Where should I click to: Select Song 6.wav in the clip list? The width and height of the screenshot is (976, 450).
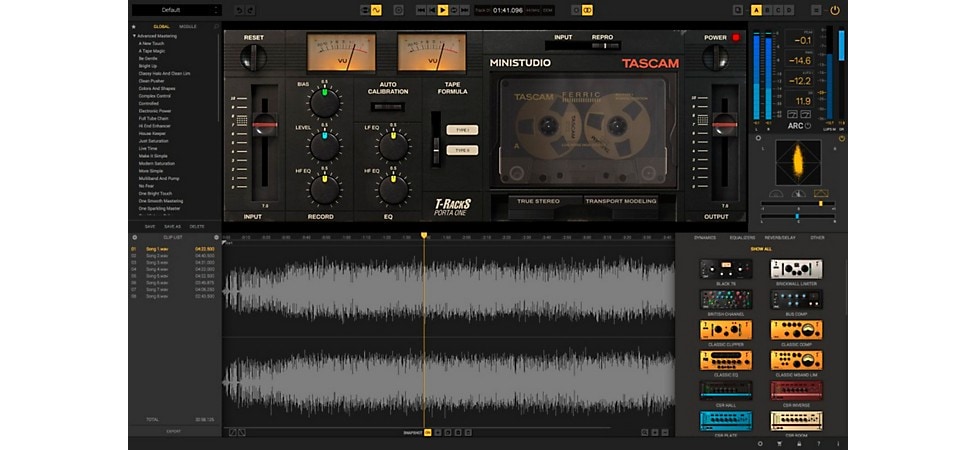click(172, 283)
